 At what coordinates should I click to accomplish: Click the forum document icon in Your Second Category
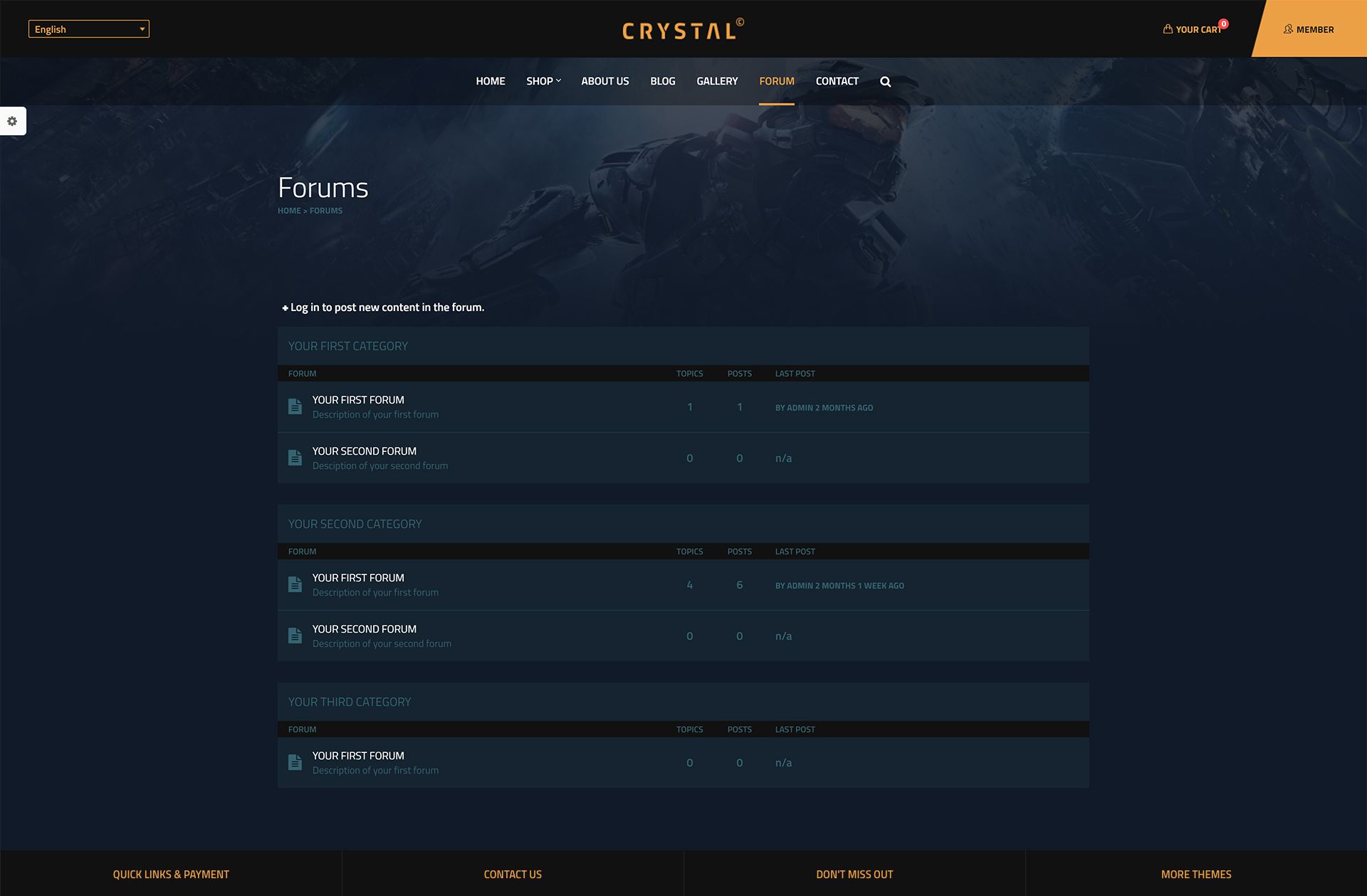point(294,583)
